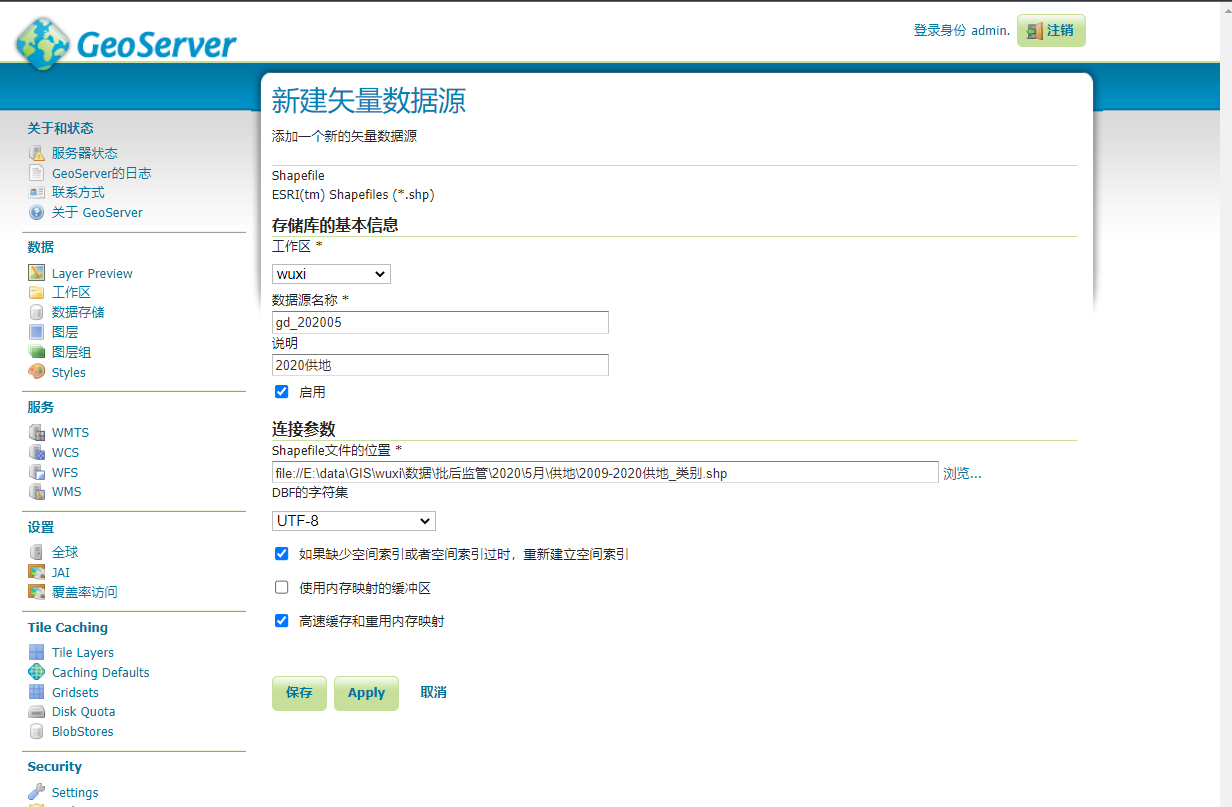1232x807 pixels.
Task: Click the Gridsets icon
Action: pos(37,692)
